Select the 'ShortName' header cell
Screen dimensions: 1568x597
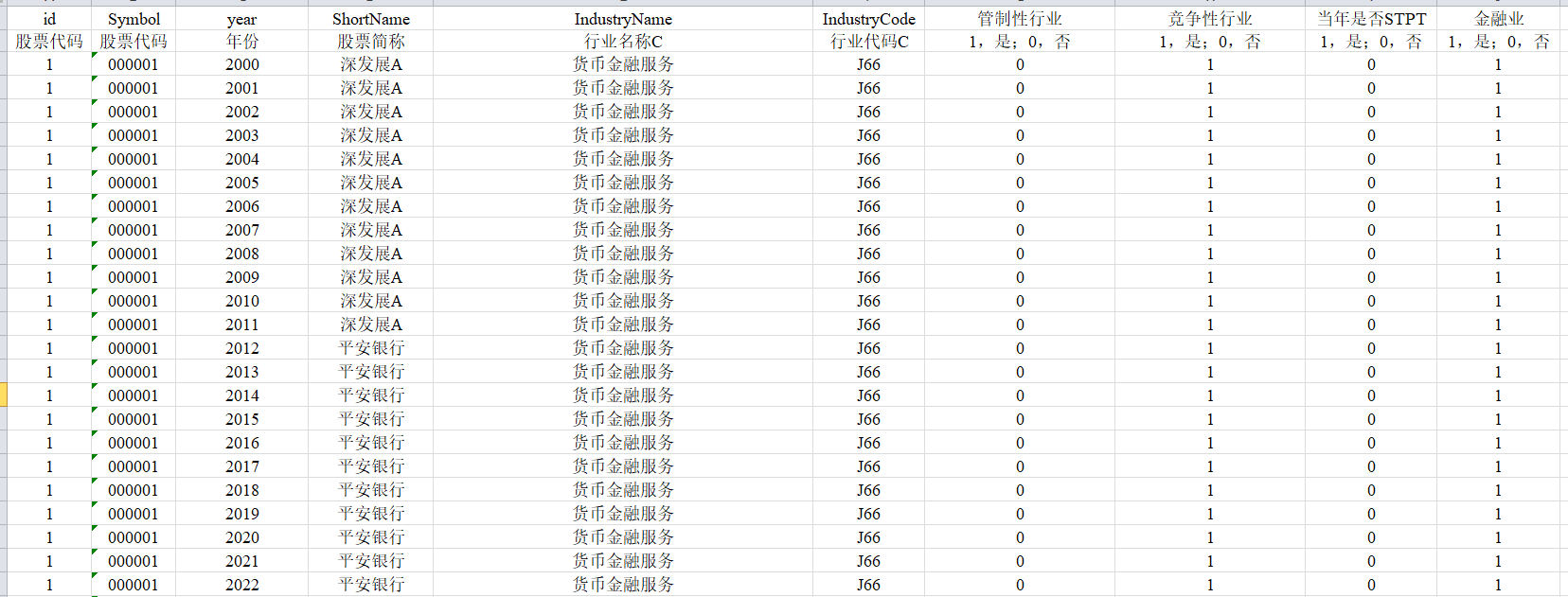tap(371, 18)
